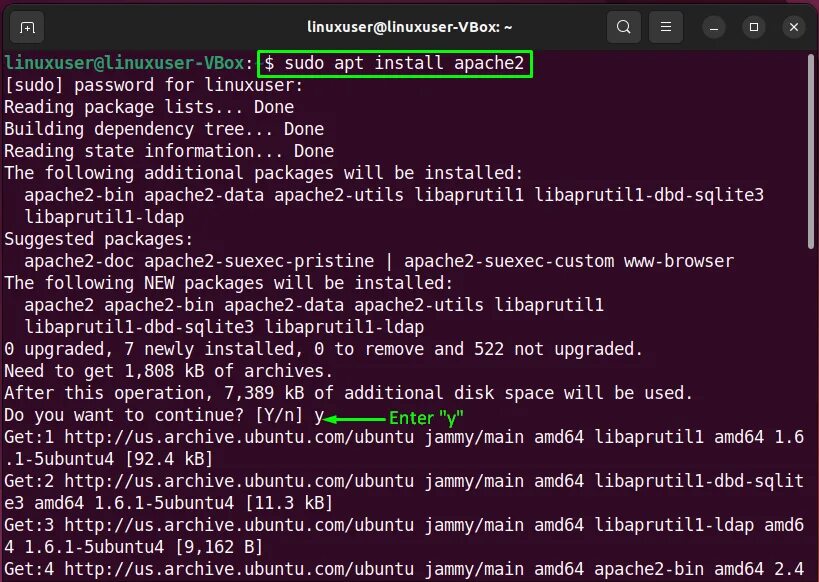Viewport: 819px width, 582px height.
Task: Click the 'Get:1' download URL line
Action: pyautogui.click(x=404, y=437)
